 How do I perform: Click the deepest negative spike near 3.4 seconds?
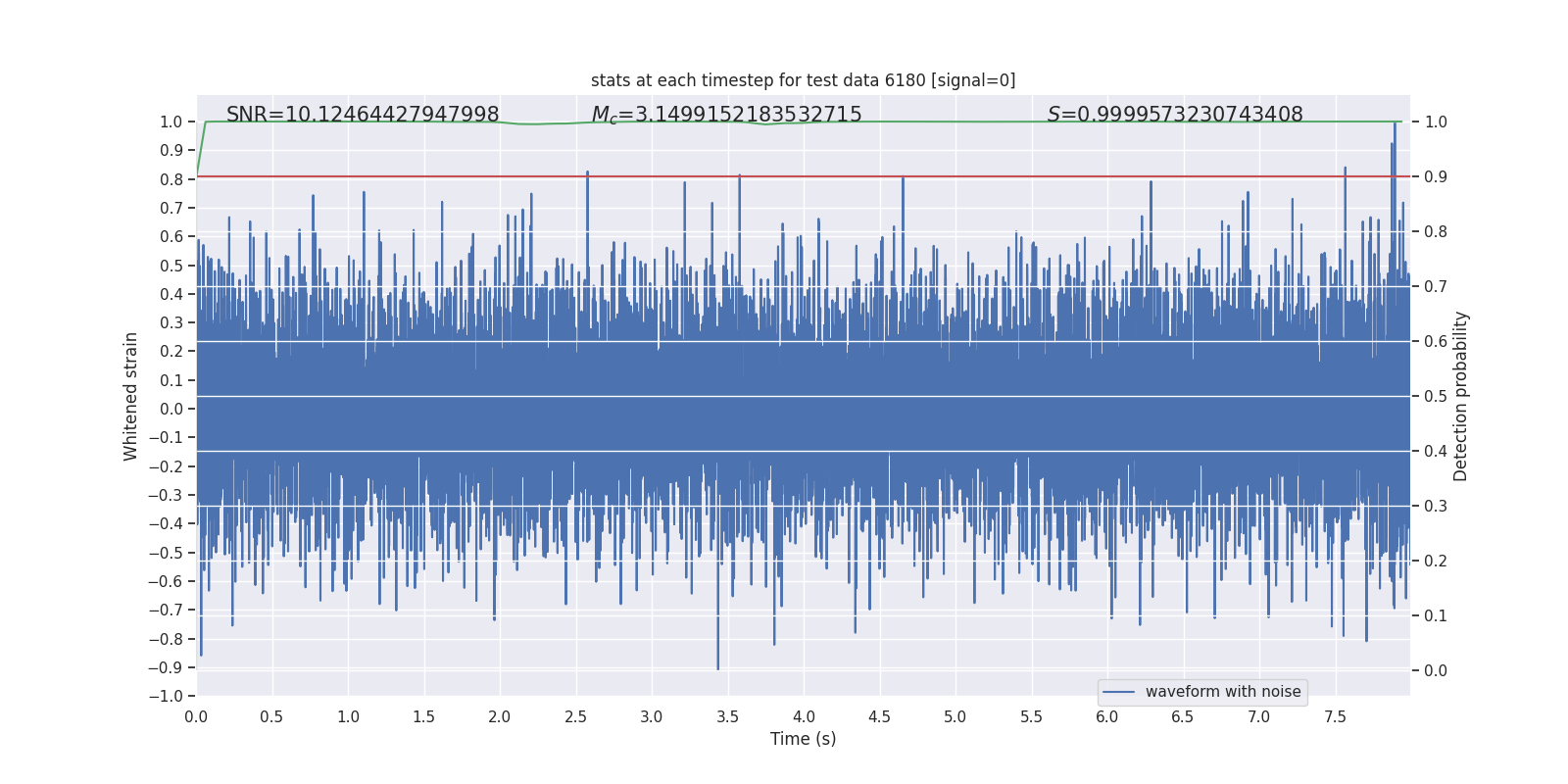click(717, 657)
